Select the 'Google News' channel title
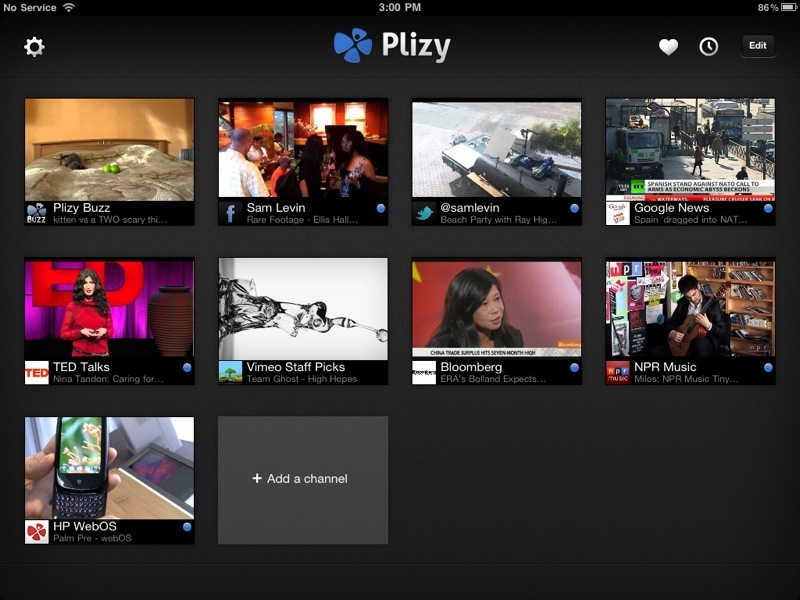 (671, 208)
